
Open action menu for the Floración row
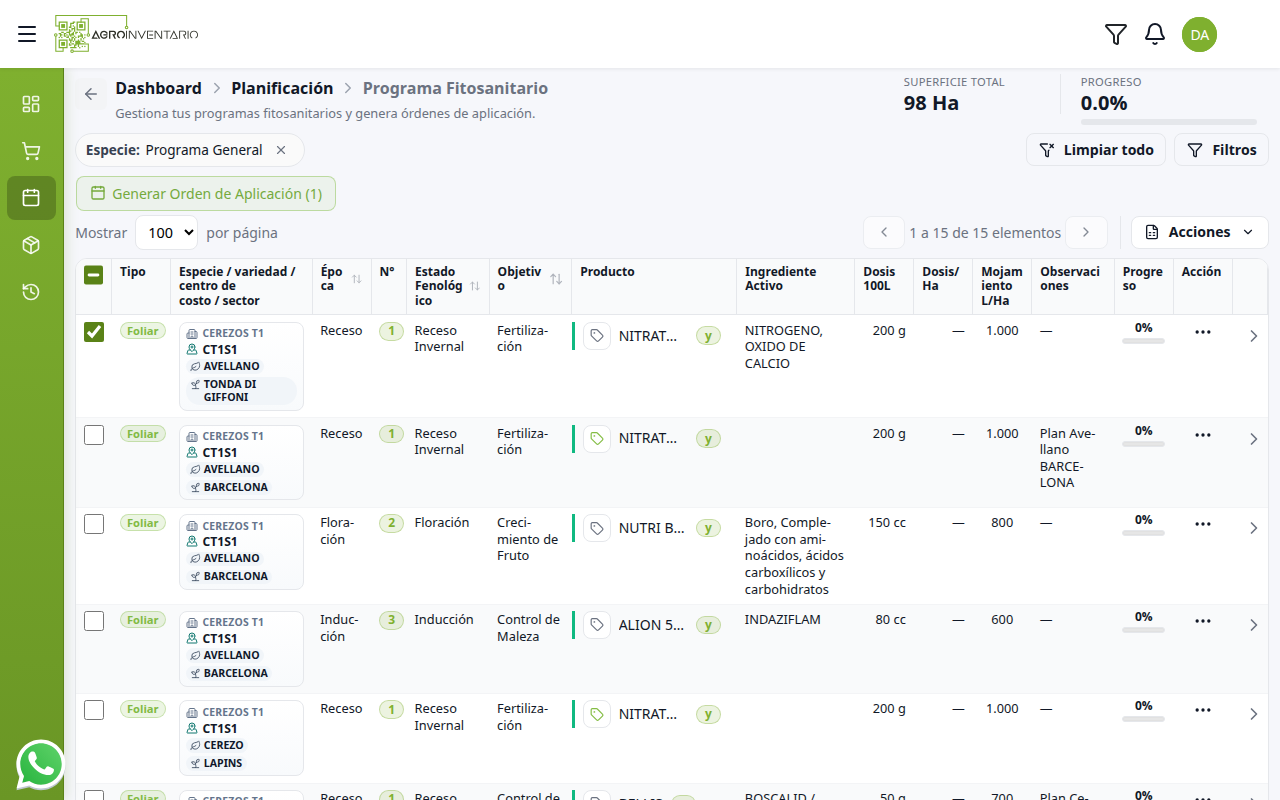tap(1203, 524)
